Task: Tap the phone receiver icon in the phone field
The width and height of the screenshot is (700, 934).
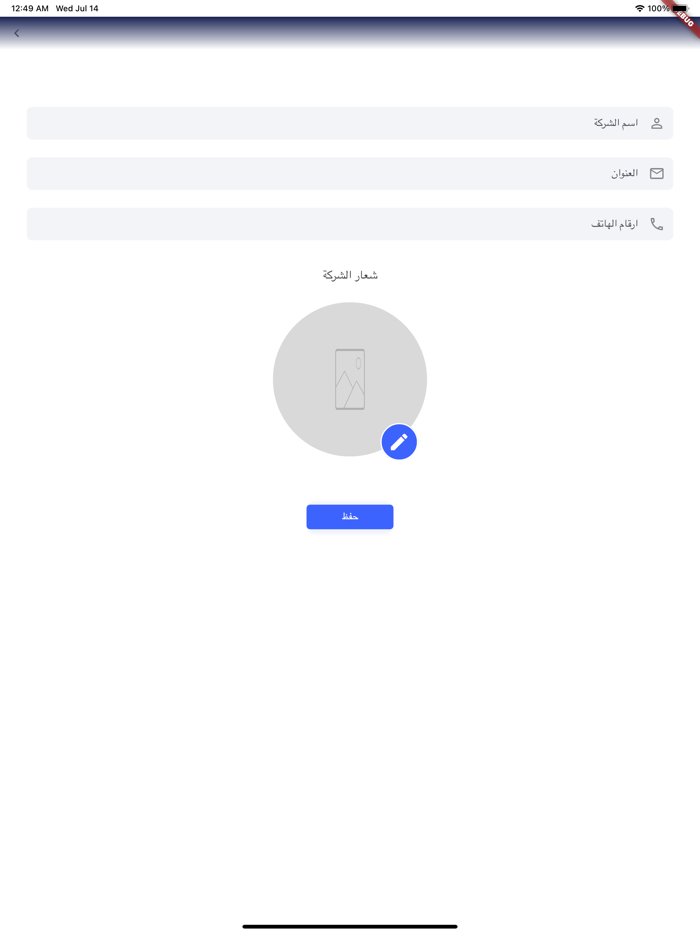Action: point(656,223)
